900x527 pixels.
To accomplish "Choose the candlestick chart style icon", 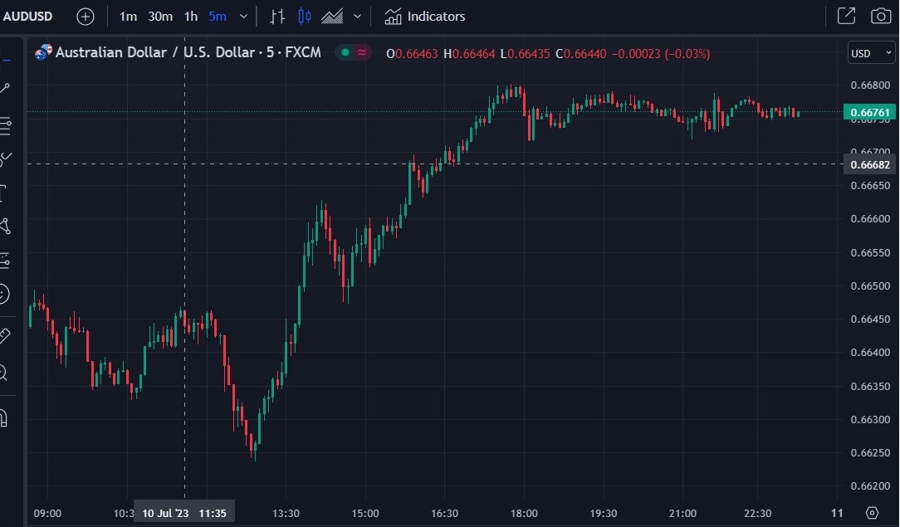I will (304, 17).
